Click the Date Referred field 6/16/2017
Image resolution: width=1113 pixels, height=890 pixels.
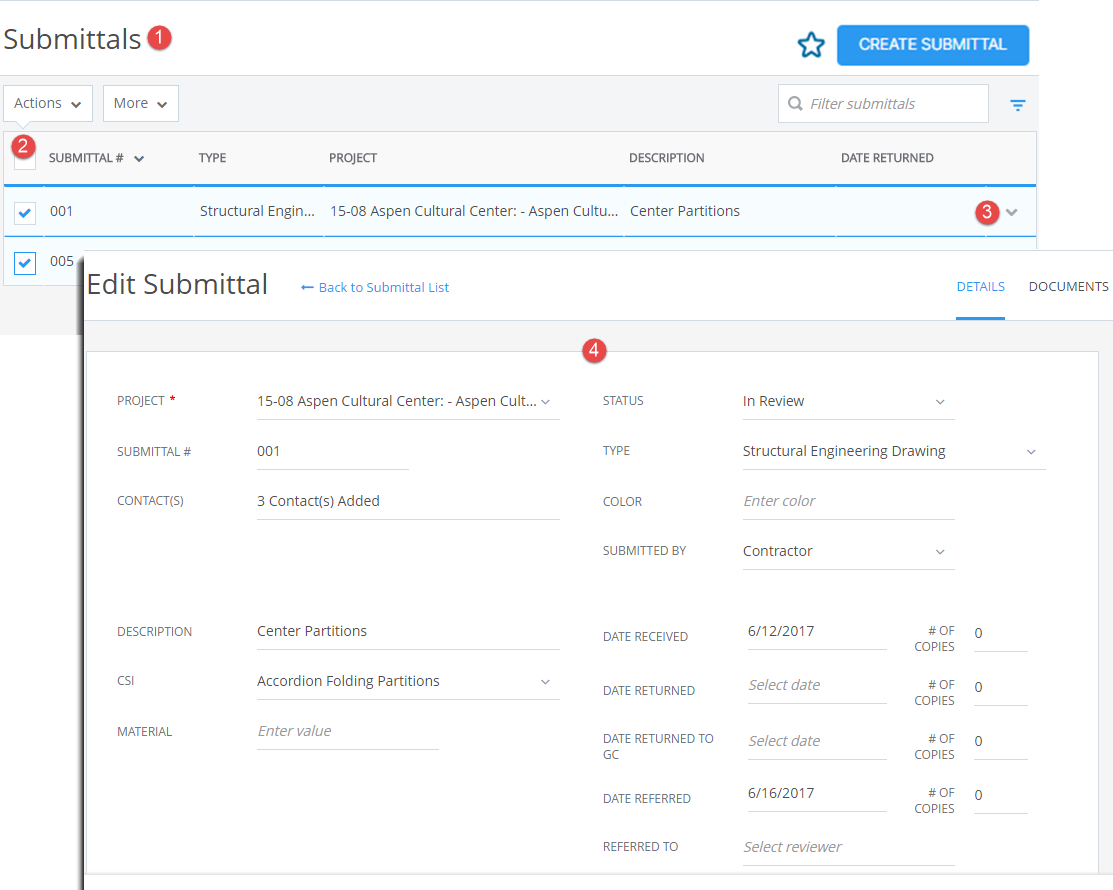(817, 794)
